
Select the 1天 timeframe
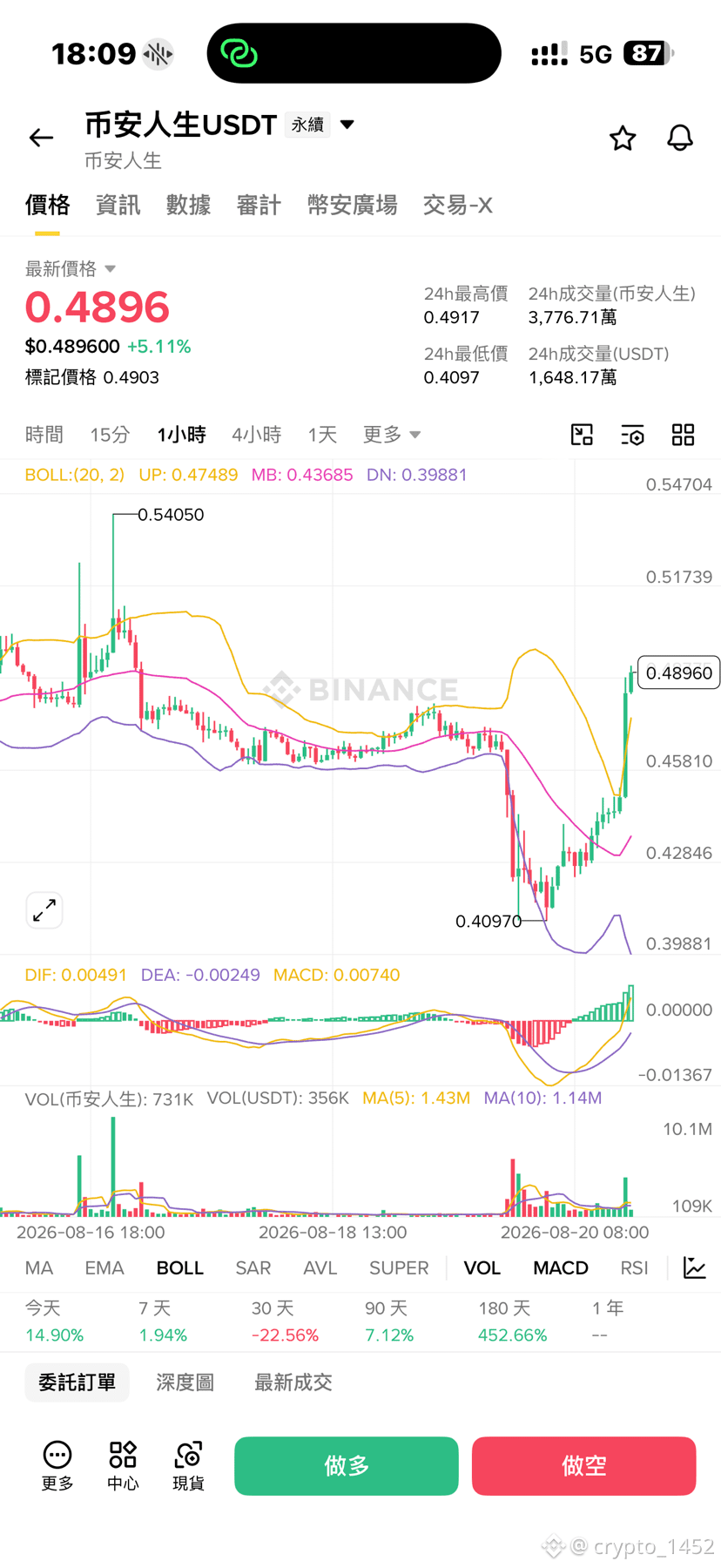(x=322, y=435)
